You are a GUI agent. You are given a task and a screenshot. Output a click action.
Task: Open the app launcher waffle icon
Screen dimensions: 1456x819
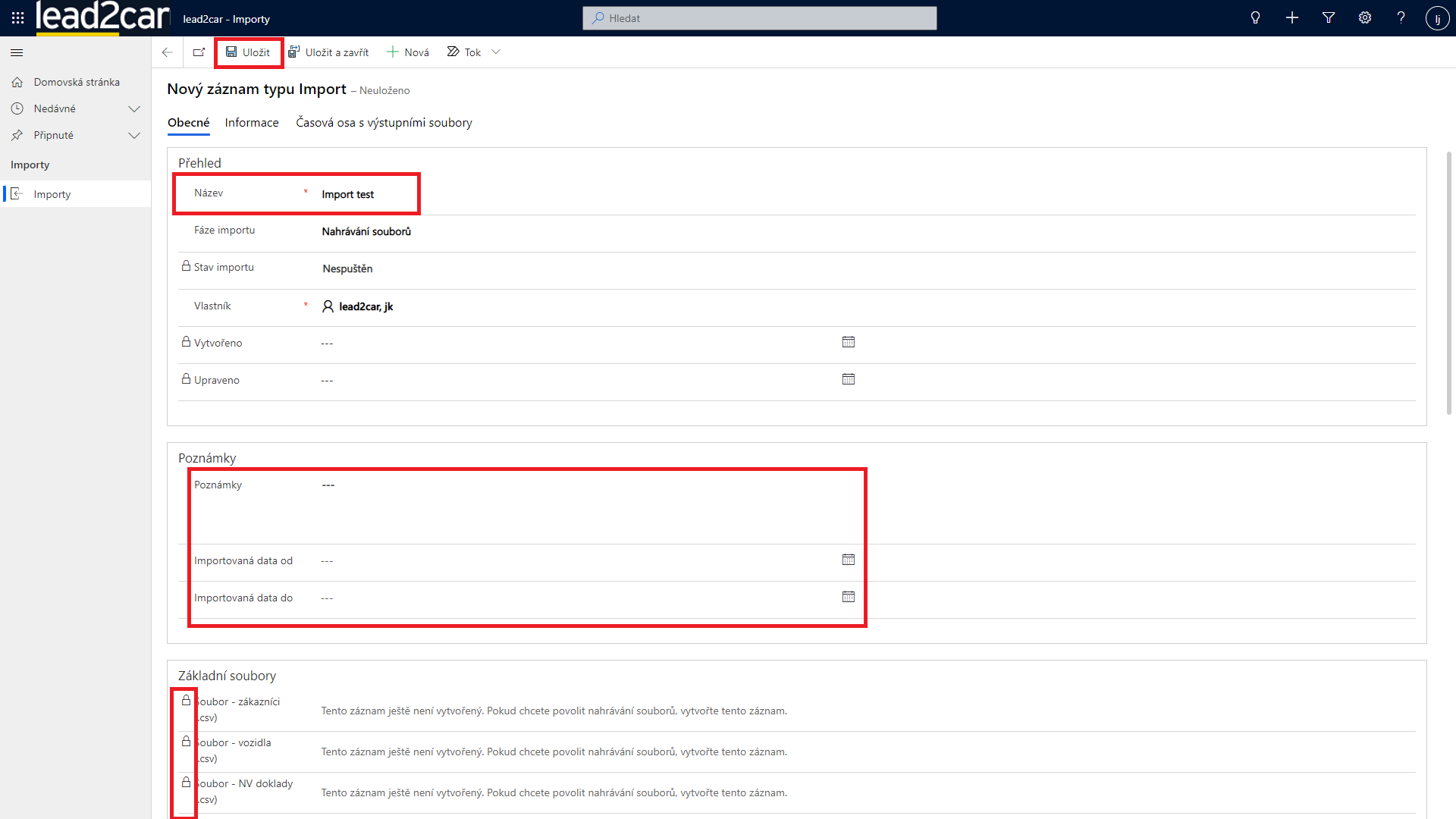tap(17, 18)
